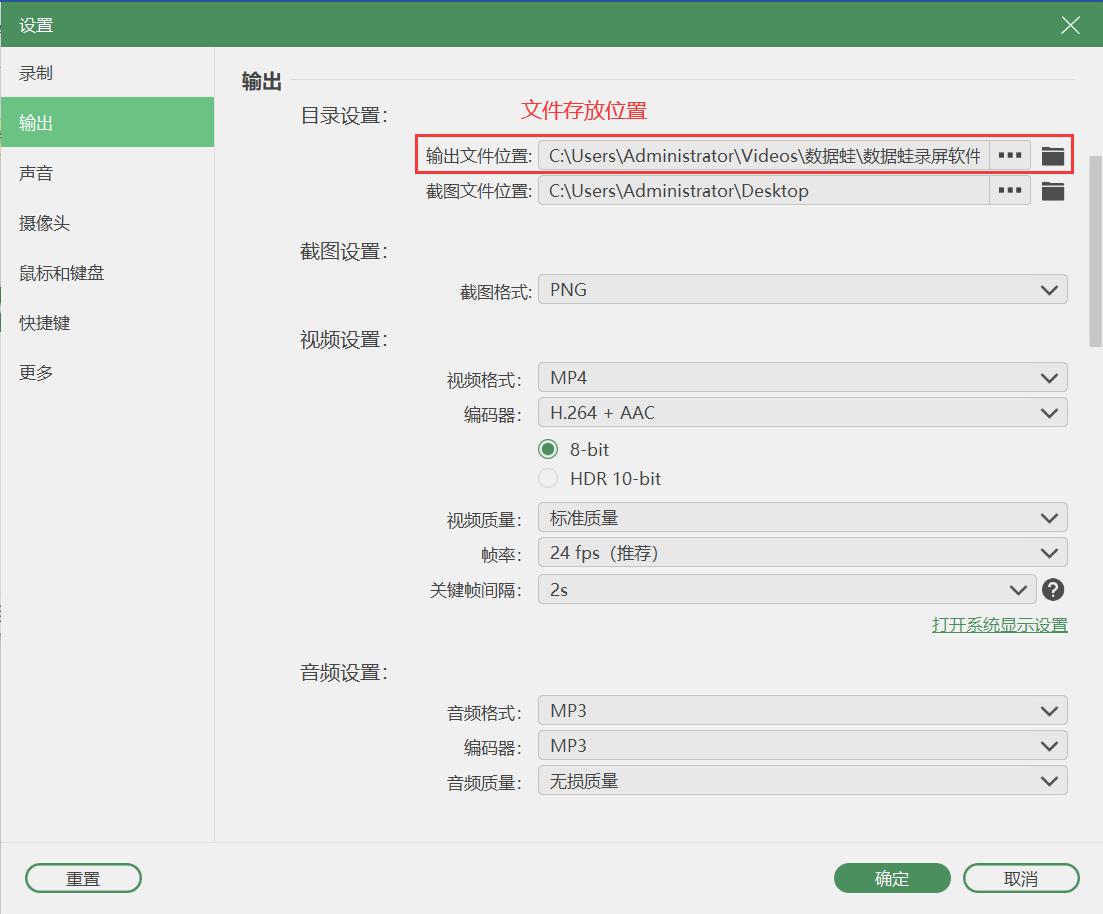
Task: Browse screenshot path with three-dots button
Action: tap(1009, 191)
